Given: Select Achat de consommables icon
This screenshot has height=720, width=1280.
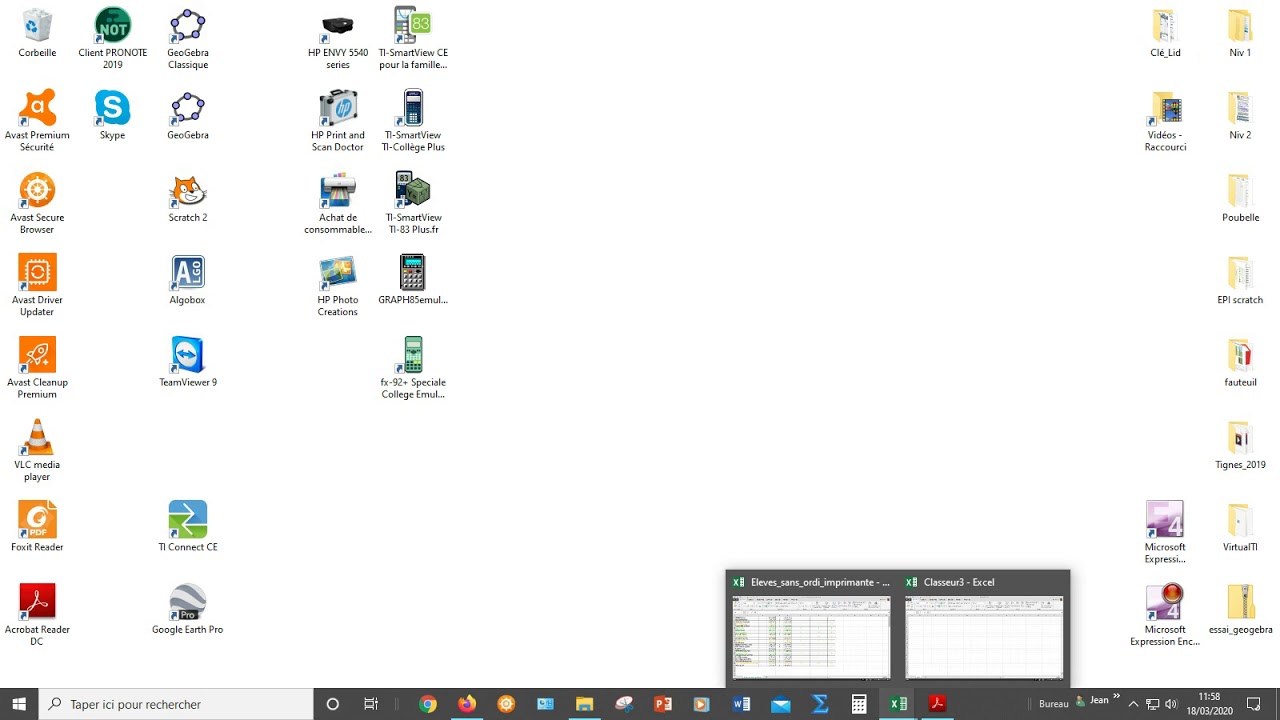Looking at the screenshot, I should 338,203.
